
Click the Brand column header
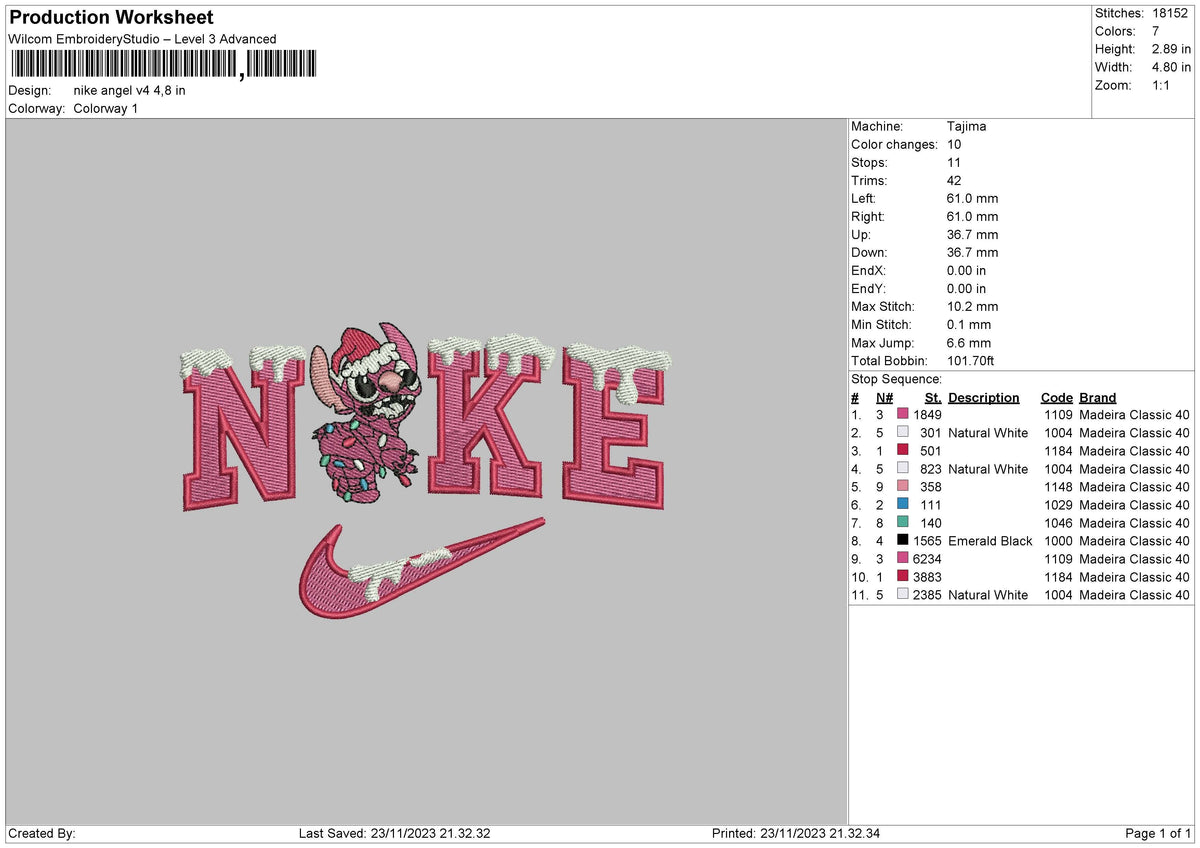(x=1097, y=397)
